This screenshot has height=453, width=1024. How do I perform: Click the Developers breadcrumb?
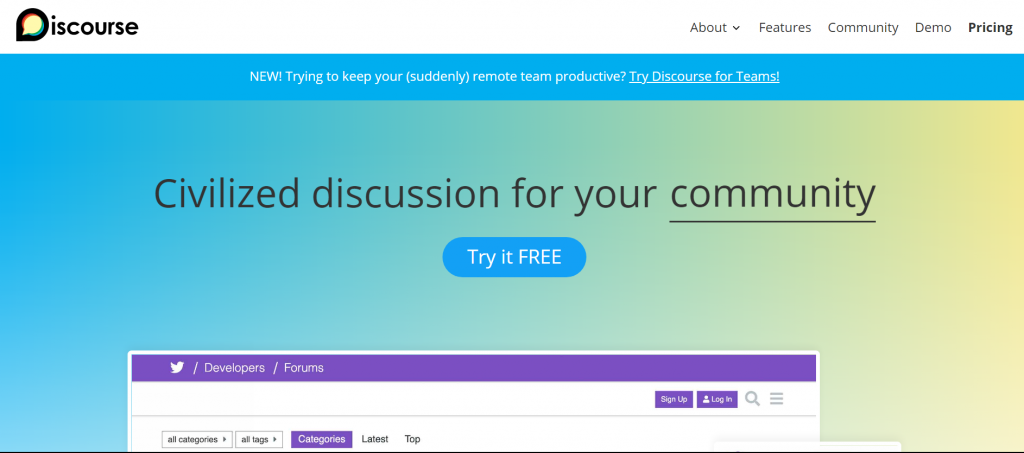click(234, 368)
